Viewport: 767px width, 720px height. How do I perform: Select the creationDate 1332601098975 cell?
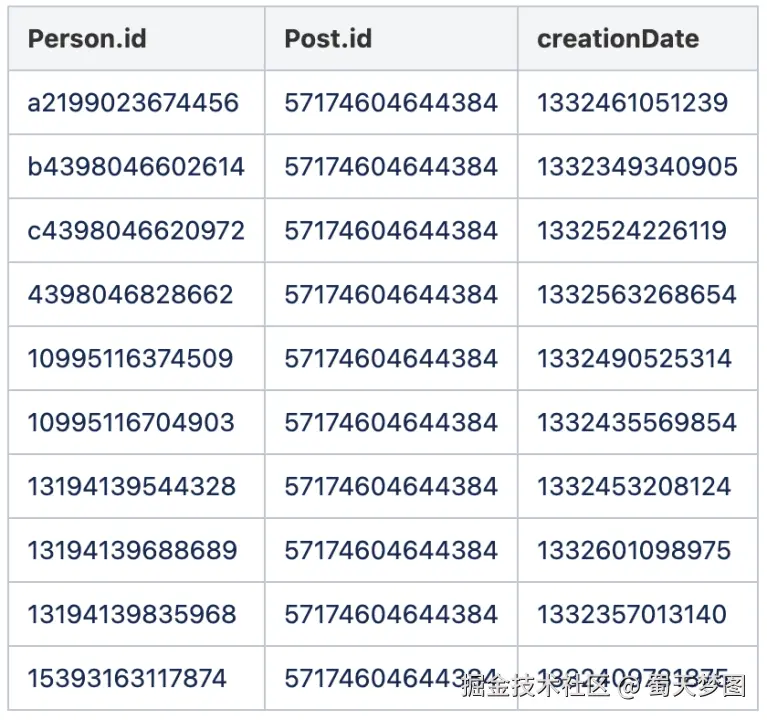pos(634,551)
